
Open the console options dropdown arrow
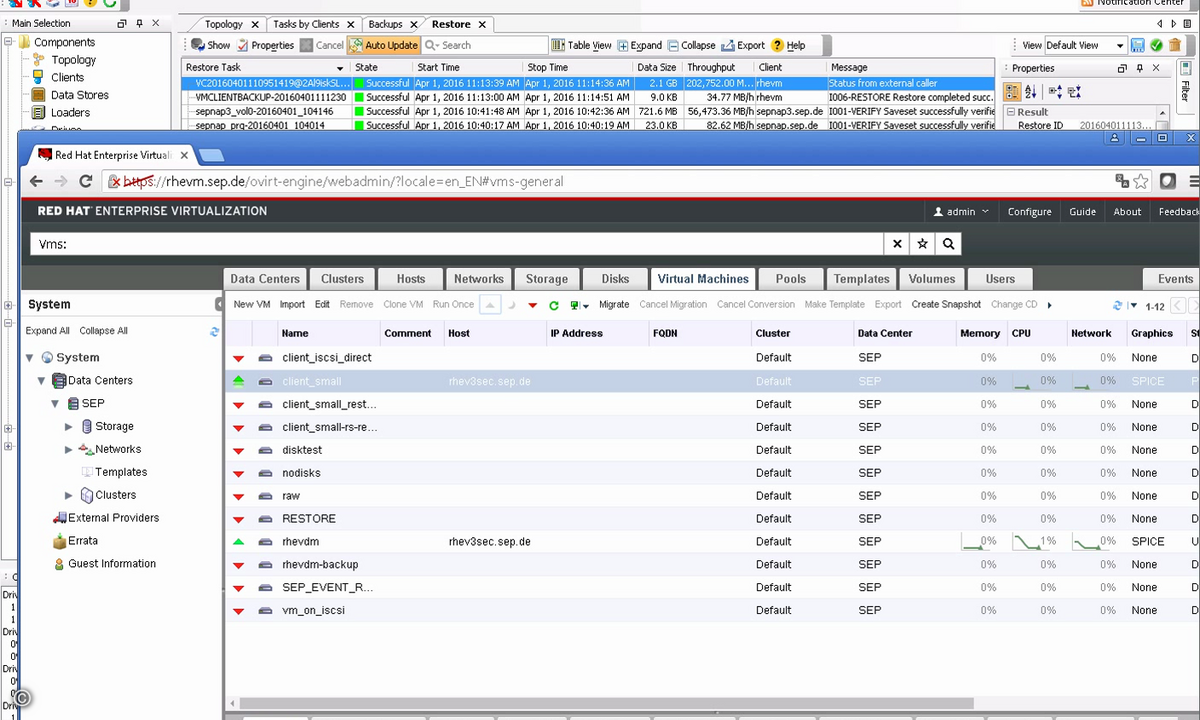pyautogui.click(x=585, y=306)
